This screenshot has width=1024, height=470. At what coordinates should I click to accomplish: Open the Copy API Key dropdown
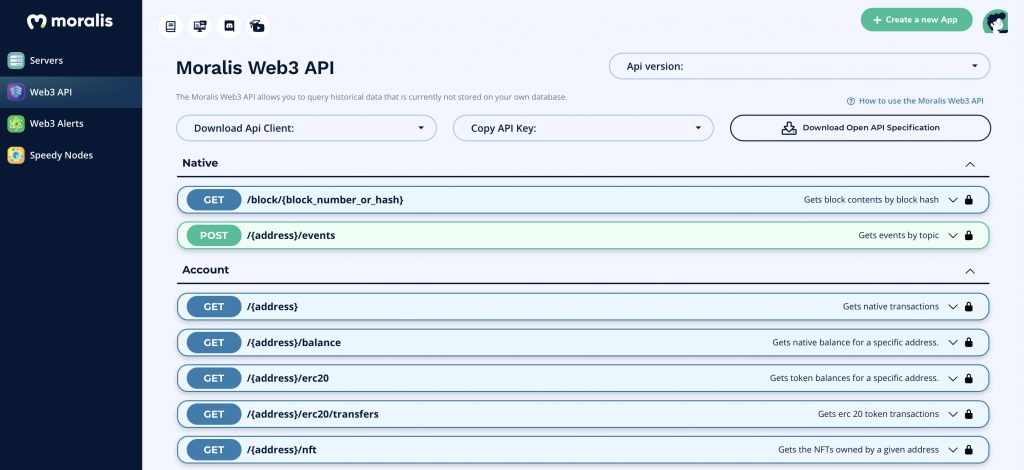(583, 128)
